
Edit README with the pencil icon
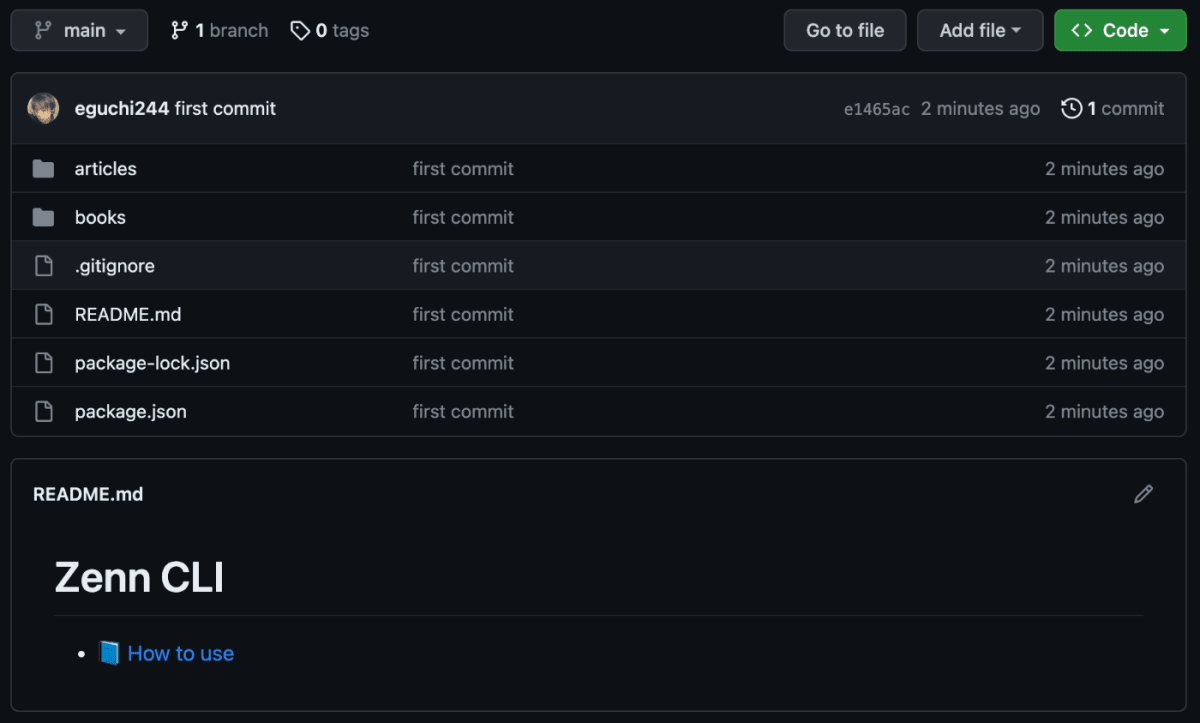1143,494
